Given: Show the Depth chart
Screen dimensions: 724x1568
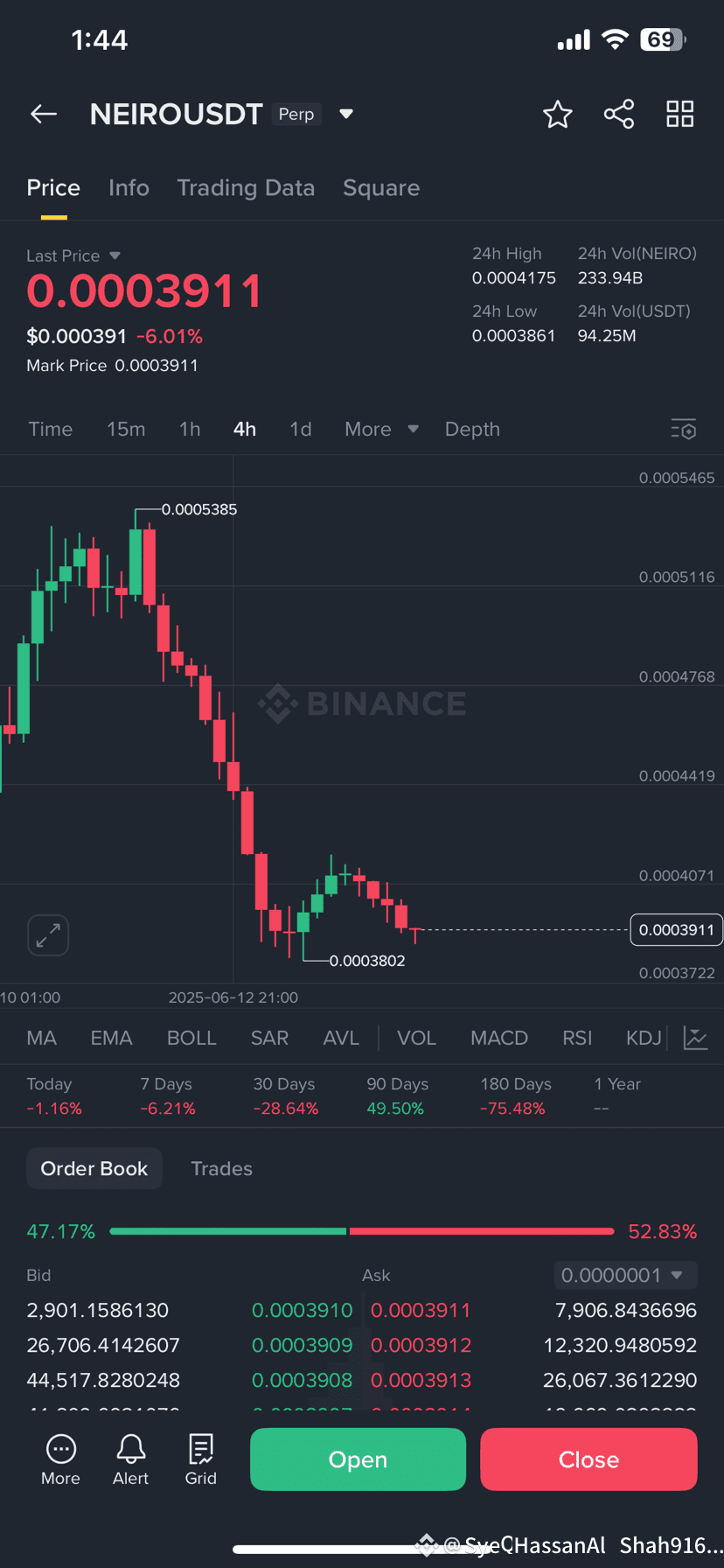Looking at the screenshot, I should click(x=472, y=429).
